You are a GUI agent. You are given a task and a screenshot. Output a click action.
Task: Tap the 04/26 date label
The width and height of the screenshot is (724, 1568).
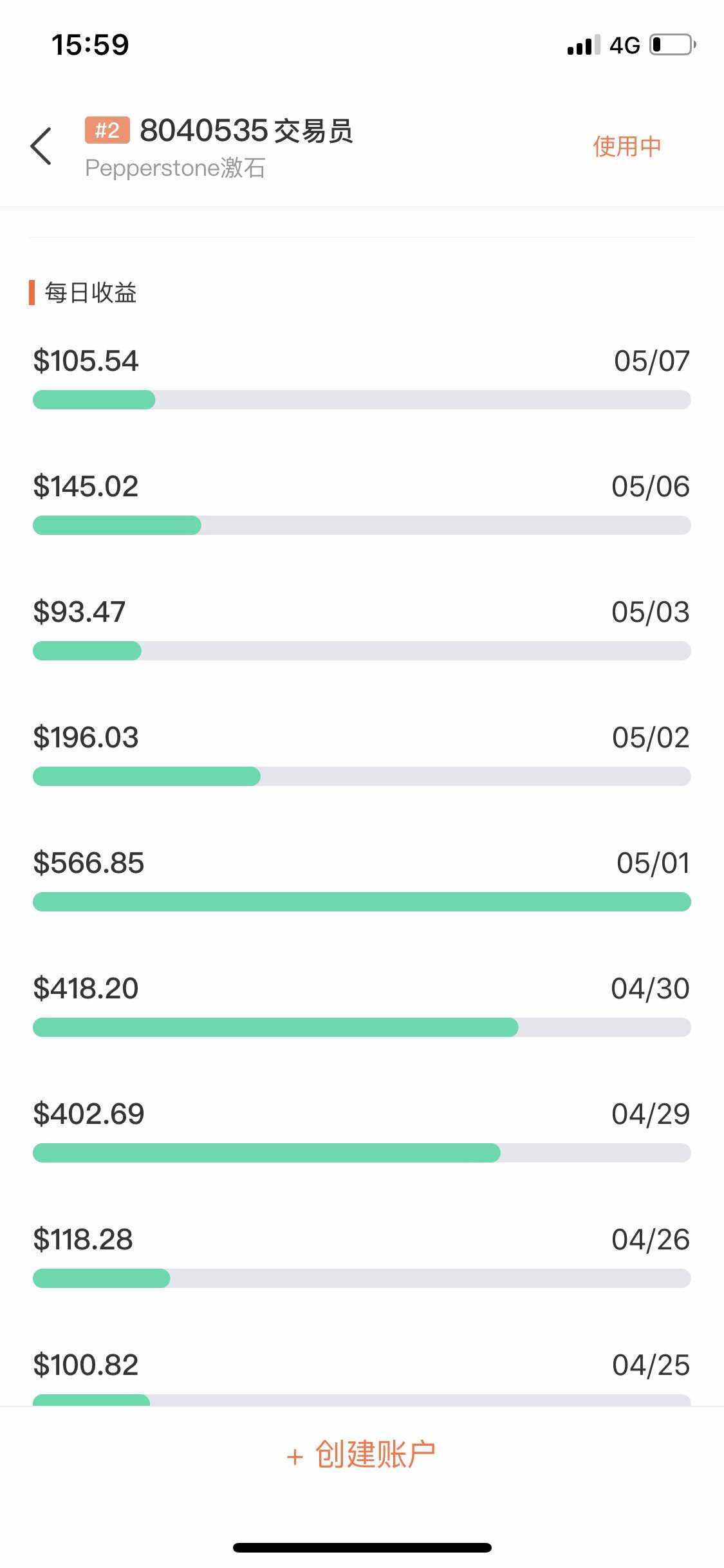pyautogui.click(x=650, y=1240)
